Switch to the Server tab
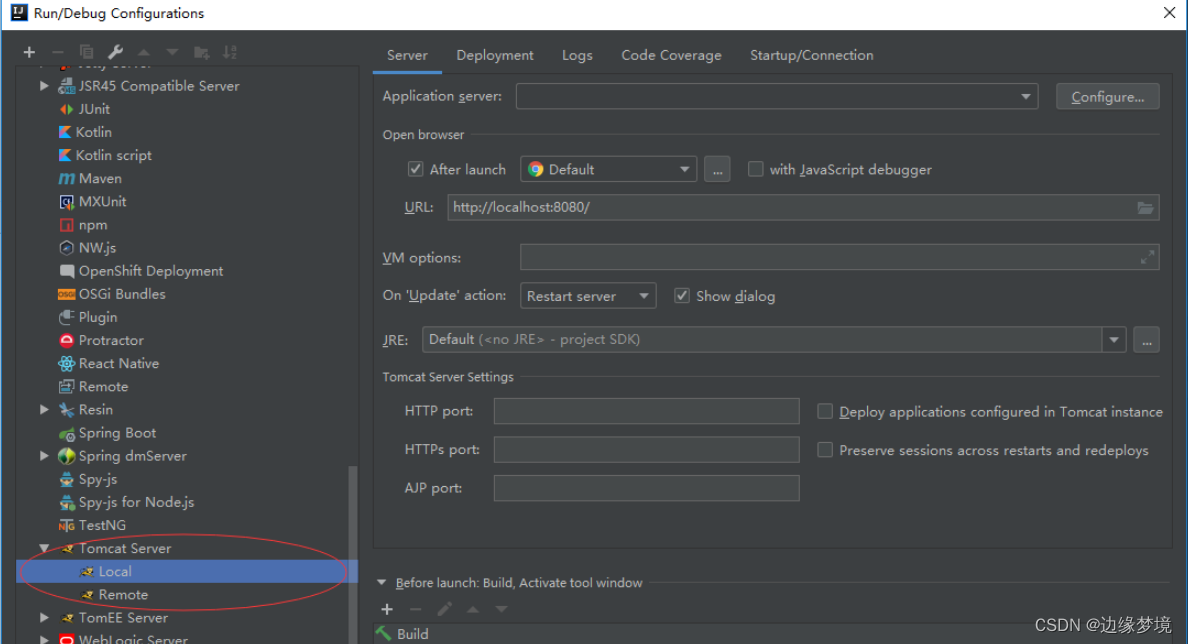The image size is (1188, 644). [x=407, y=55]
